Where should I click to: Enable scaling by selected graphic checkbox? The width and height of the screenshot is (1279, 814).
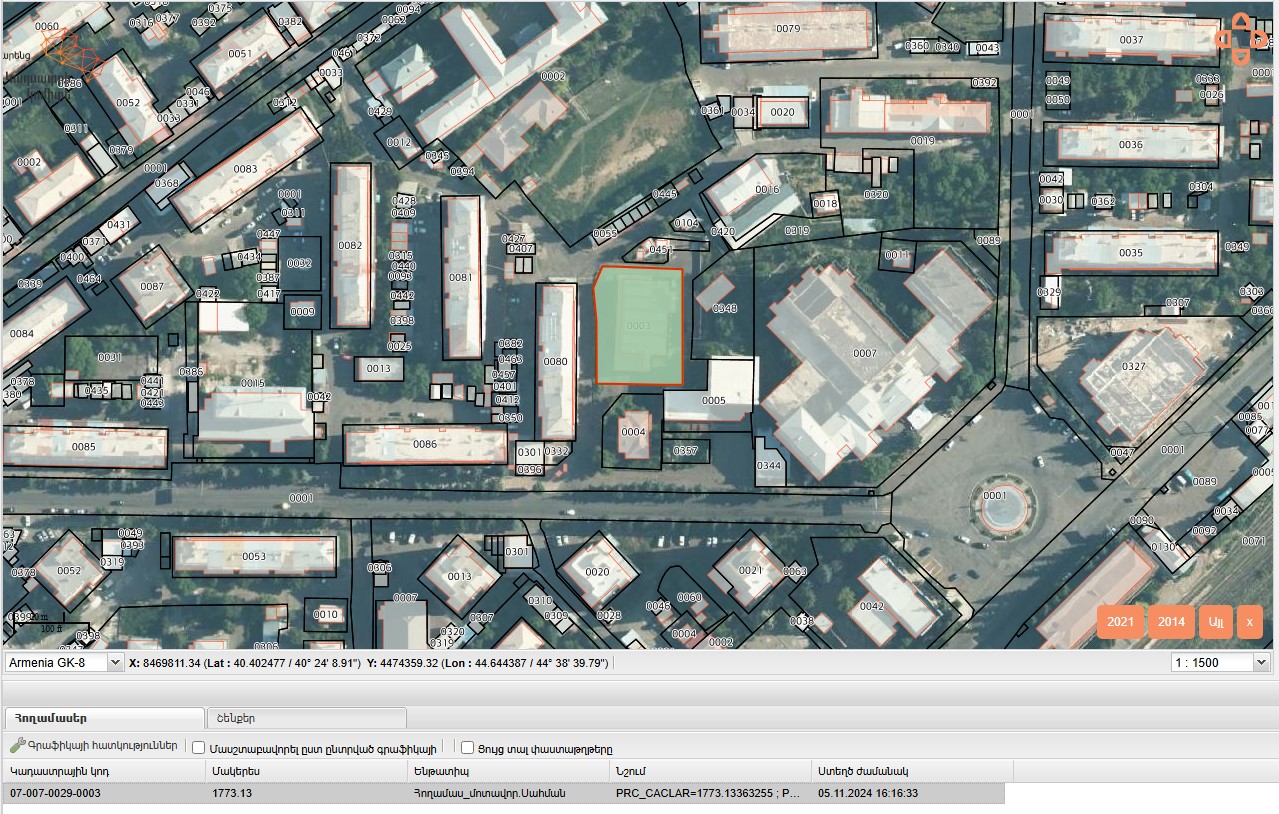(x=199, y=747)
